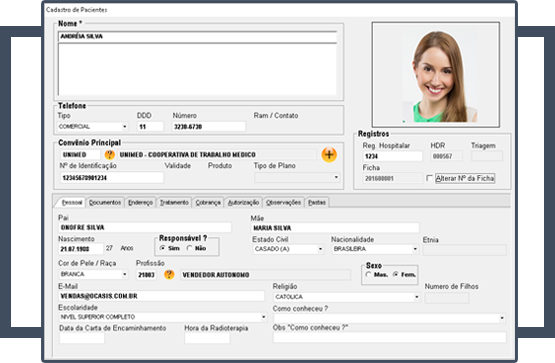Click the Mãe field MARIA SILVA
The image size is (555, 363).
tap(335, 228)
